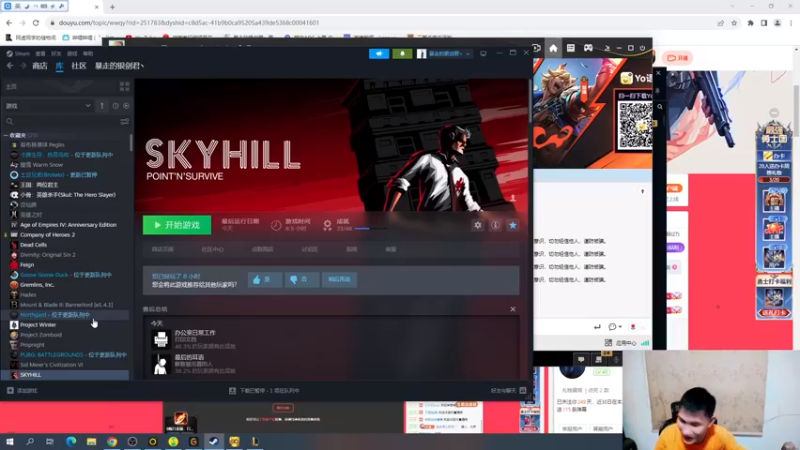This screenshot has width=800, height=450.
Task: Add a game at Steam bottom left
Action: tap(22, 391)
